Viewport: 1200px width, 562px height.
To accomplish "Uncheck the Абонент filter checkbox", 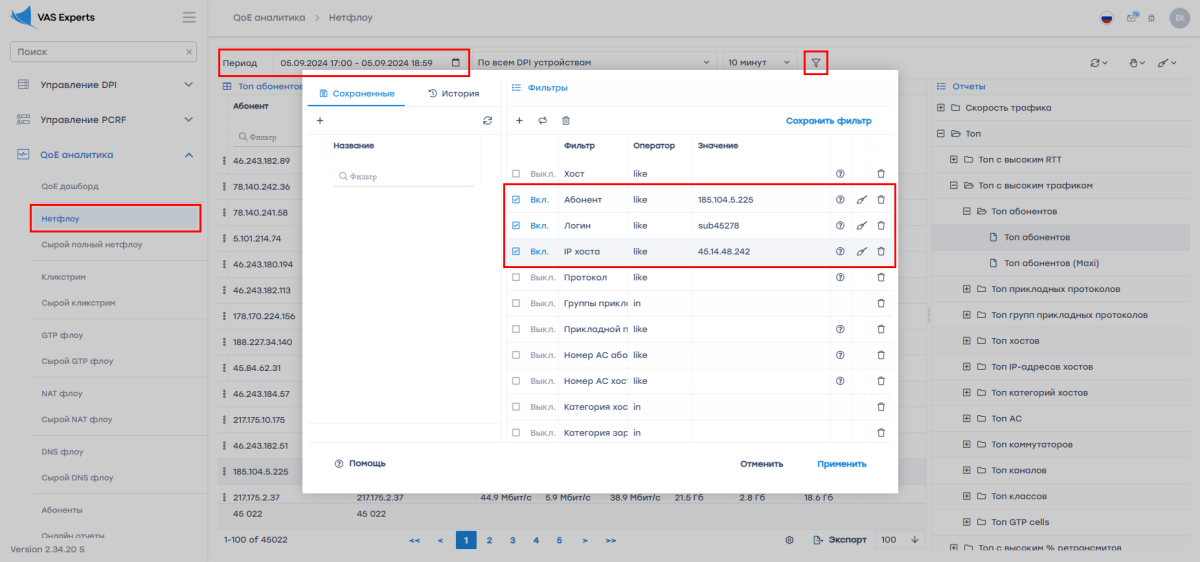I will pos(516,199).
